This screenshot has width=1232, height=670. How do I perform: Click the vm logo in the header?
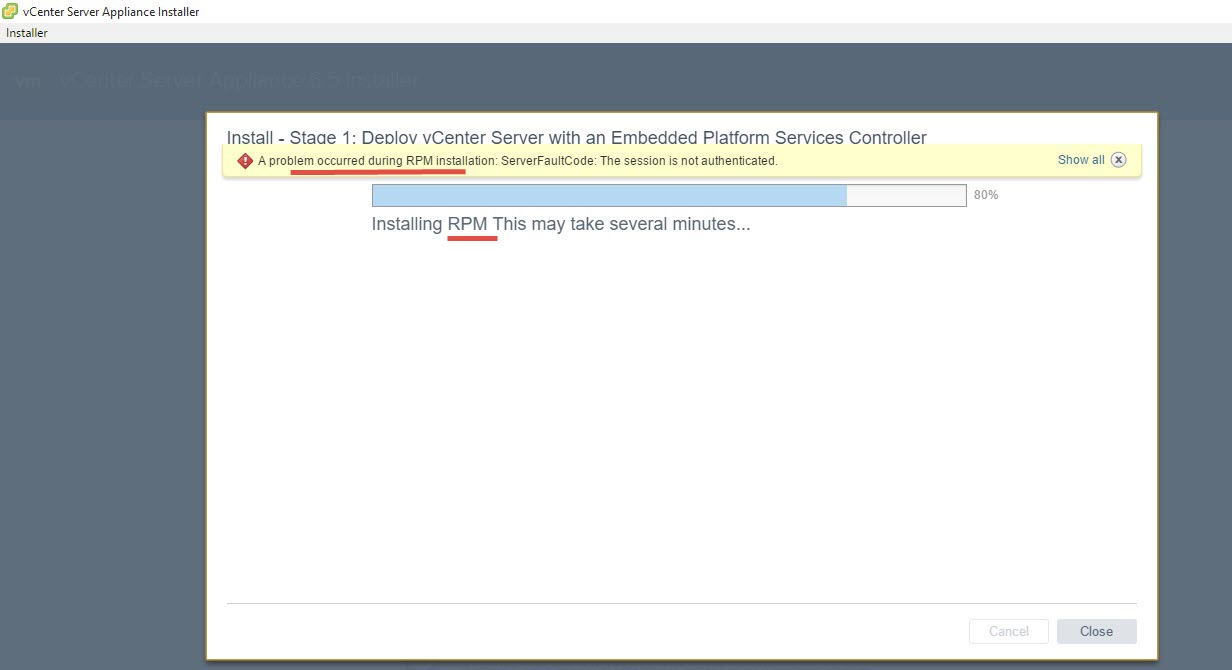29,79
